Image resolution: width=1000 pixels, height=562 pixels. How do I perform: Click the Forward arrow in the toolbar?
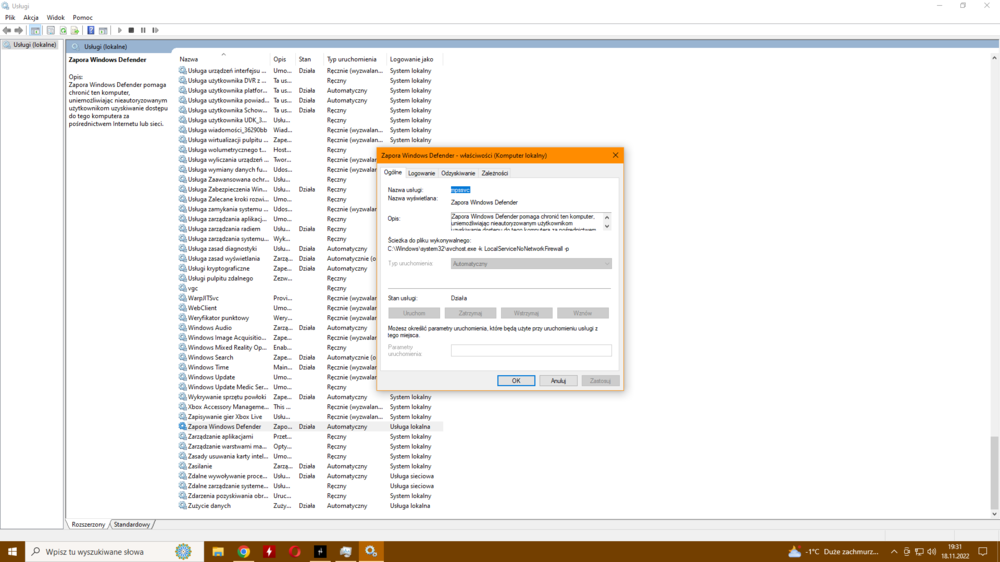[18, 30]
